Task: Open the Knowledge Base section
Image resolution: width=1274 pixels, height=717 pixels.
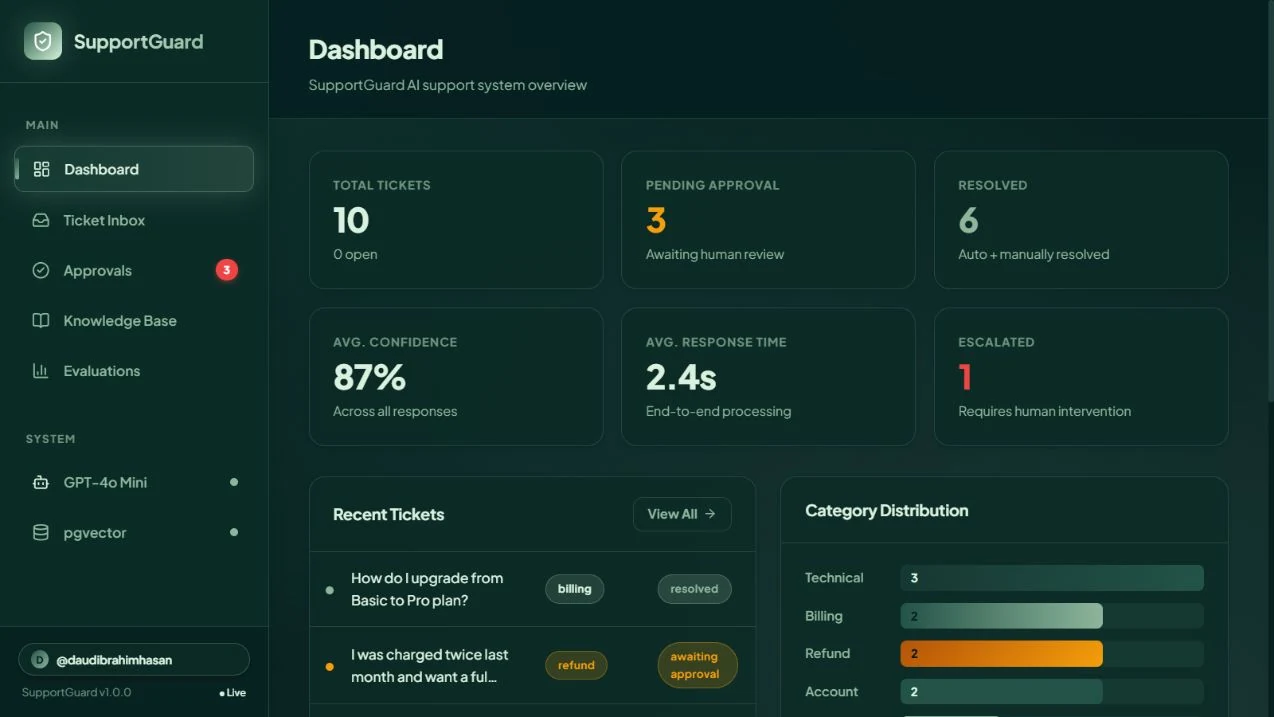Action: (x=134, y=321)
